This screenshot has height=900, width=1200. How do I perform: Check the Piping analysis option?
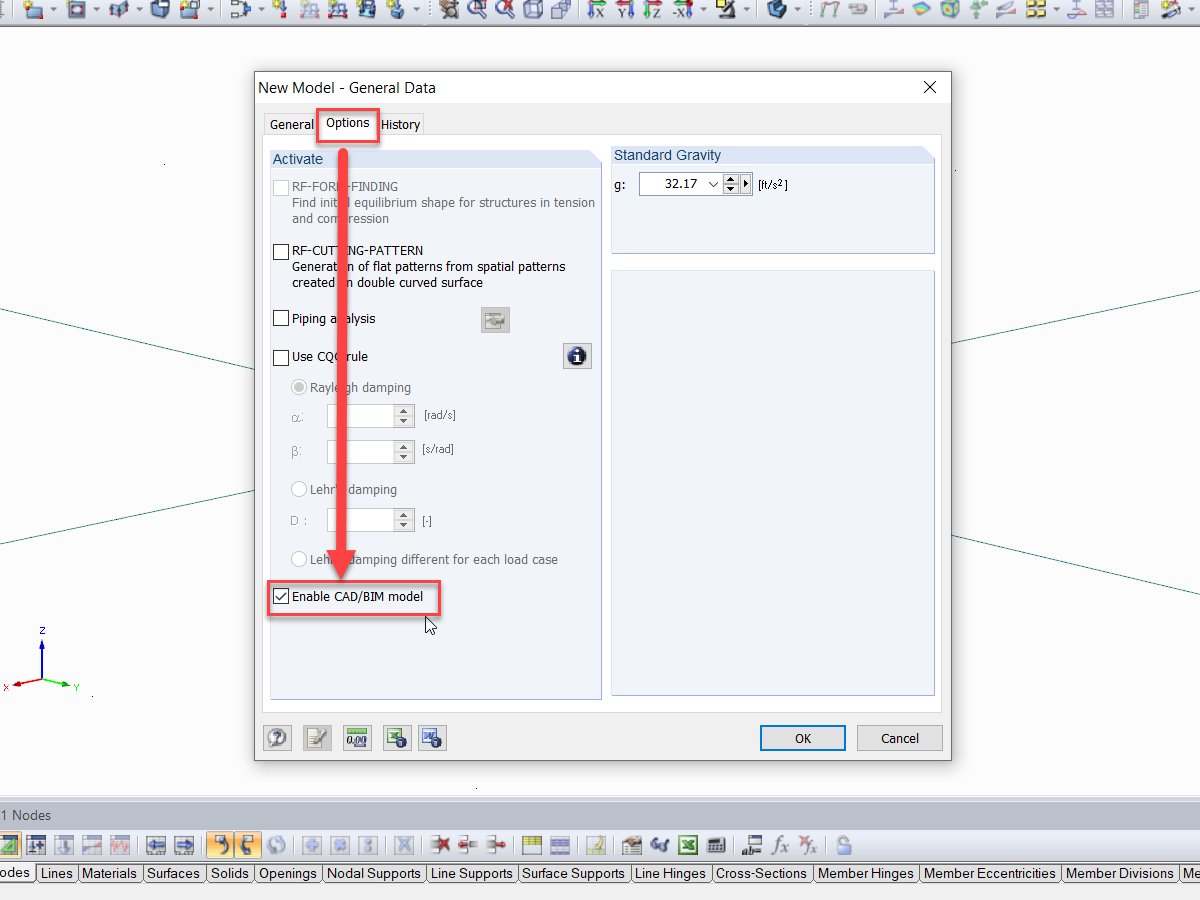pyautogui.click(x=281, y=318)
